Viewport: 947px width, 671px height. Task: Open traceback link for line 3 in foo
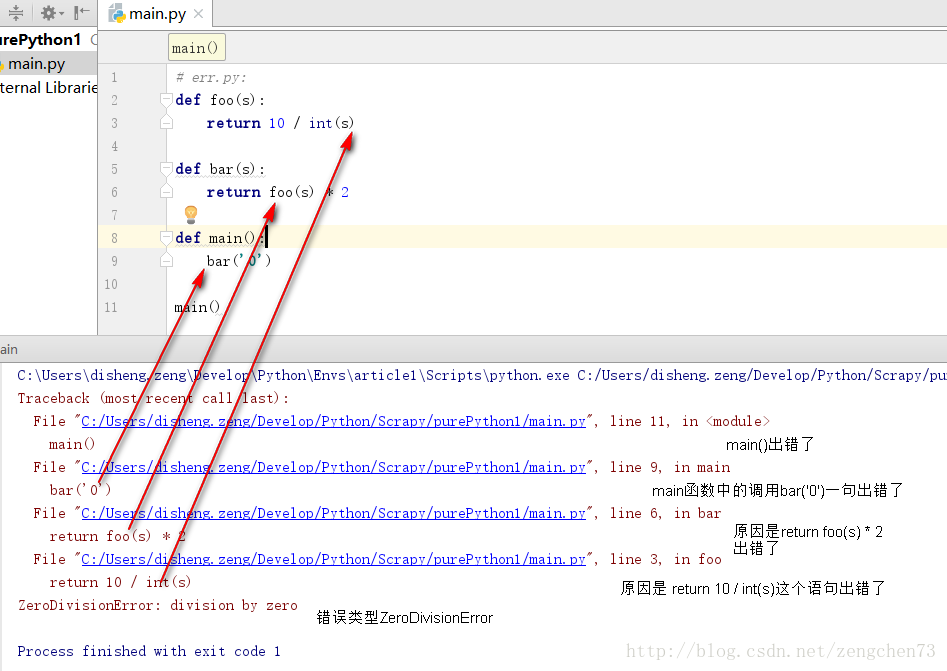[x=333, y=559]
